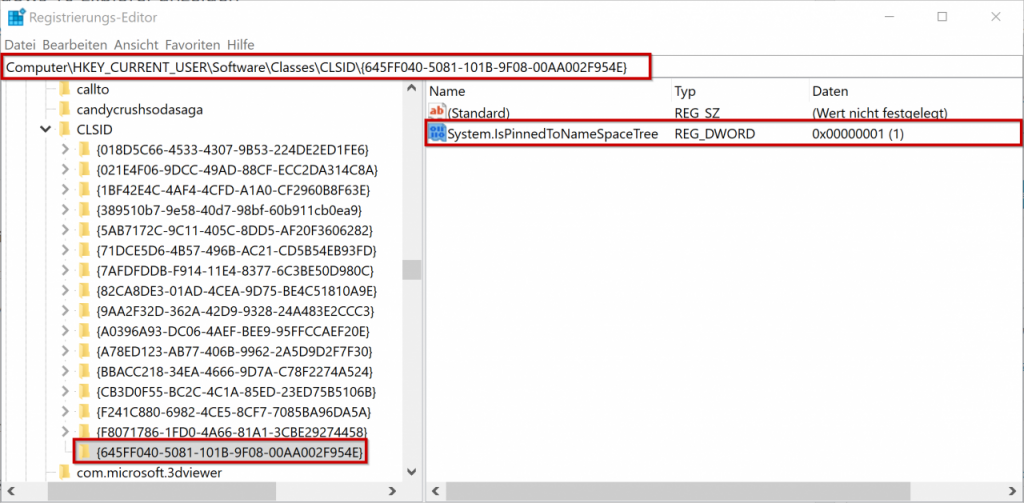
Task: Click the System.IsPinnedToNameSpaceTree DWORD icon
Action: click(x=436, y=134)
